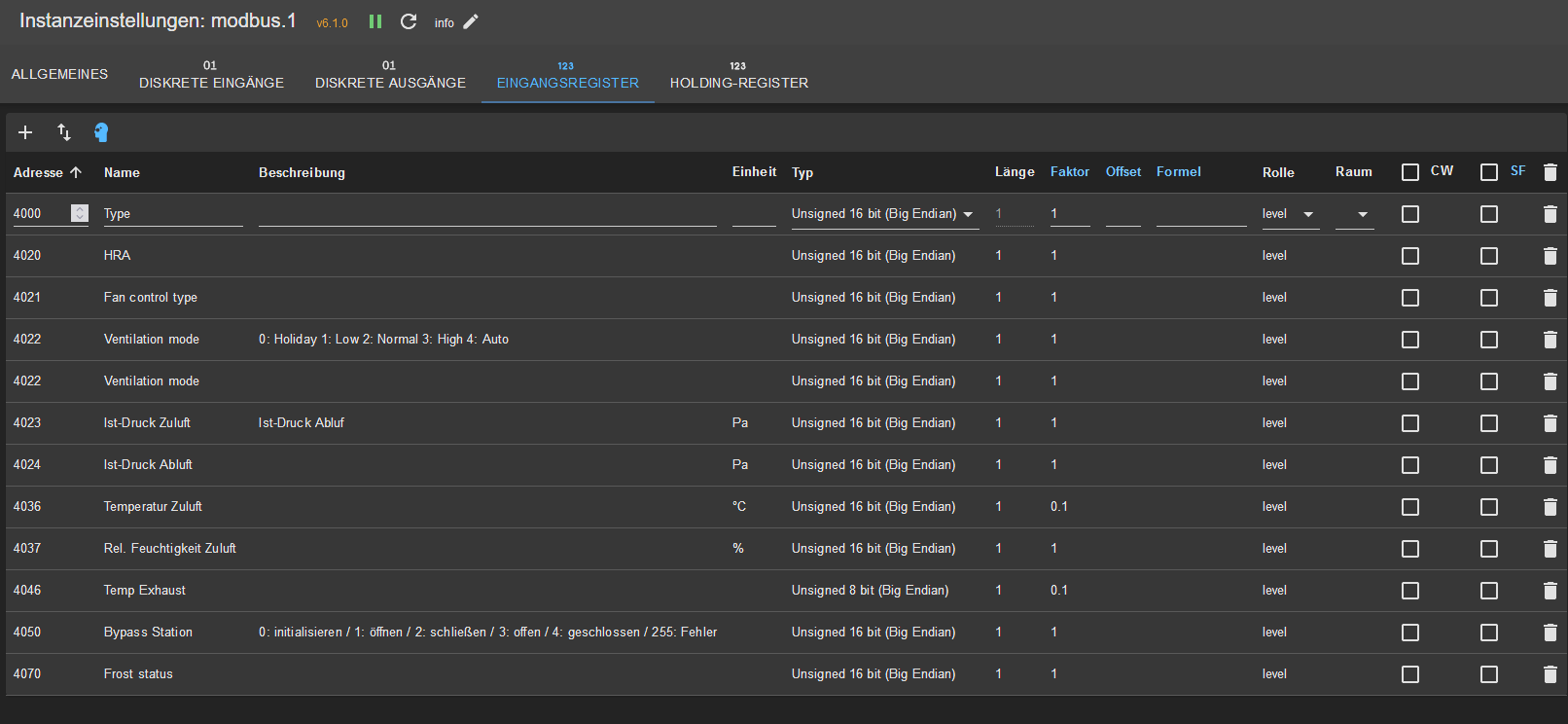Enable CW checkbox for HRA row
This screenshot has height=724, width=1568.
(1409, 256)
